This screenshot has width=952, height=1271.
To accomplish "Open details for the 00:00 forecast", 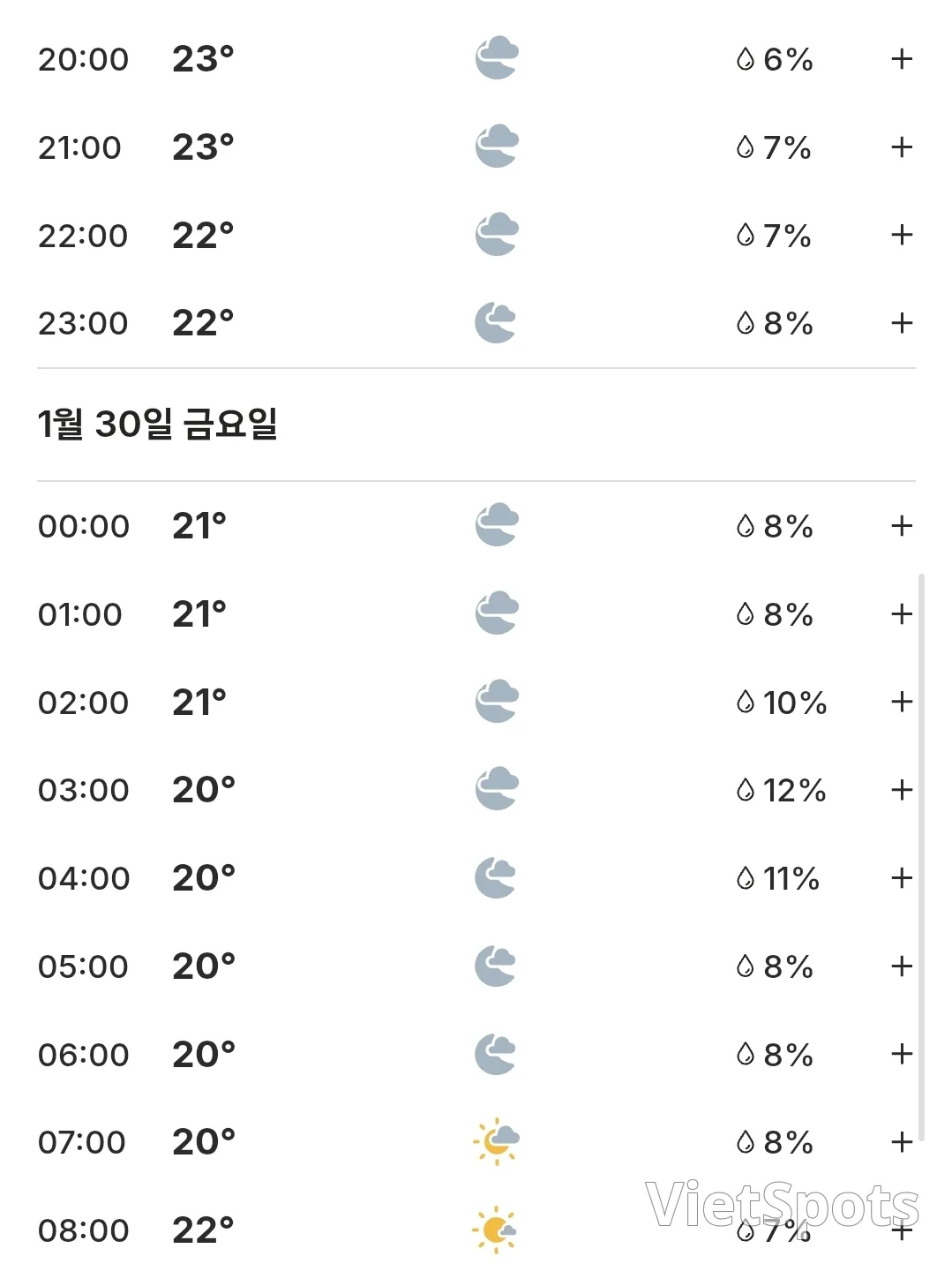I will (x=901, y=526).
